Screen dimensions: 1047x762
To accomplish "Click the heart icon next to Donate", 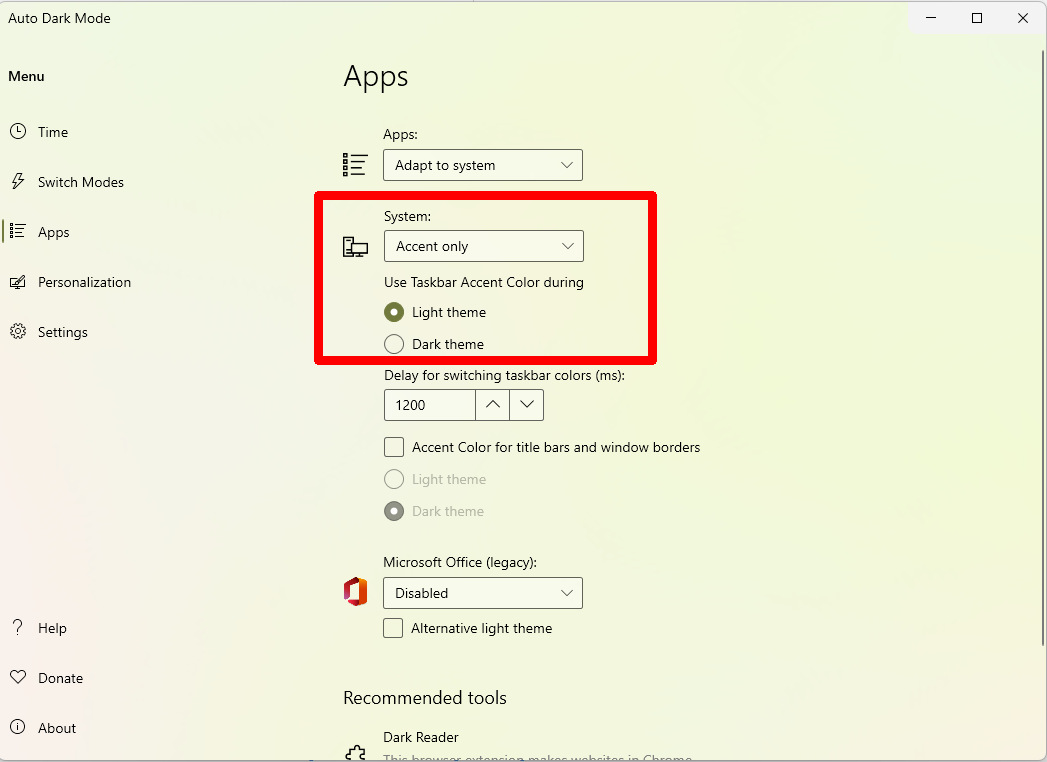I will point(17,677).
